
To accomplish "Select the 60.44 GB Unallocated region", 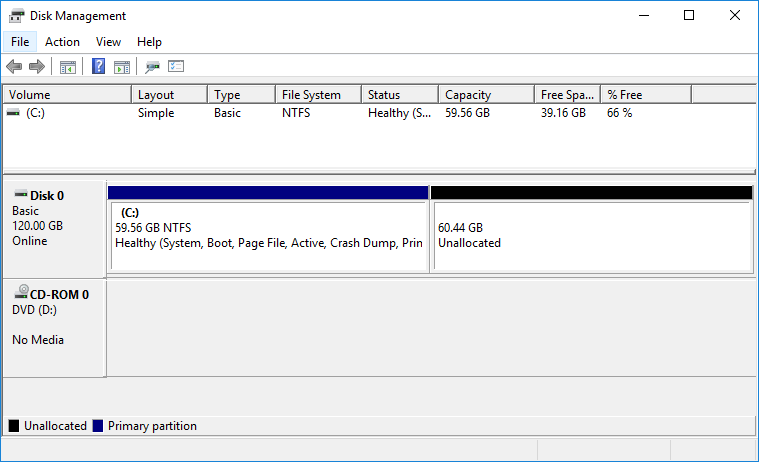I will coord(590,236).
